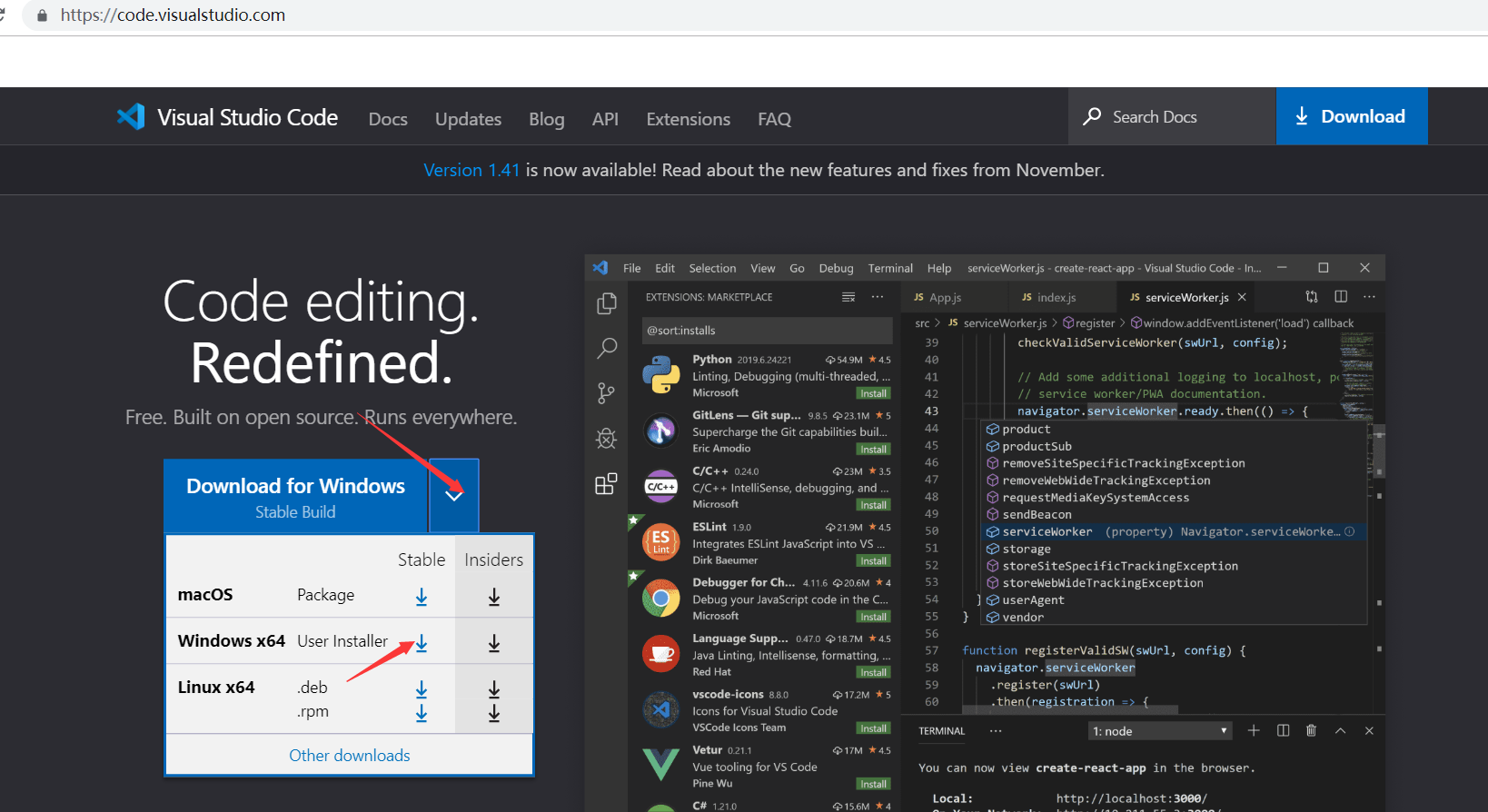Open the Edit menu

coord(665,268)
